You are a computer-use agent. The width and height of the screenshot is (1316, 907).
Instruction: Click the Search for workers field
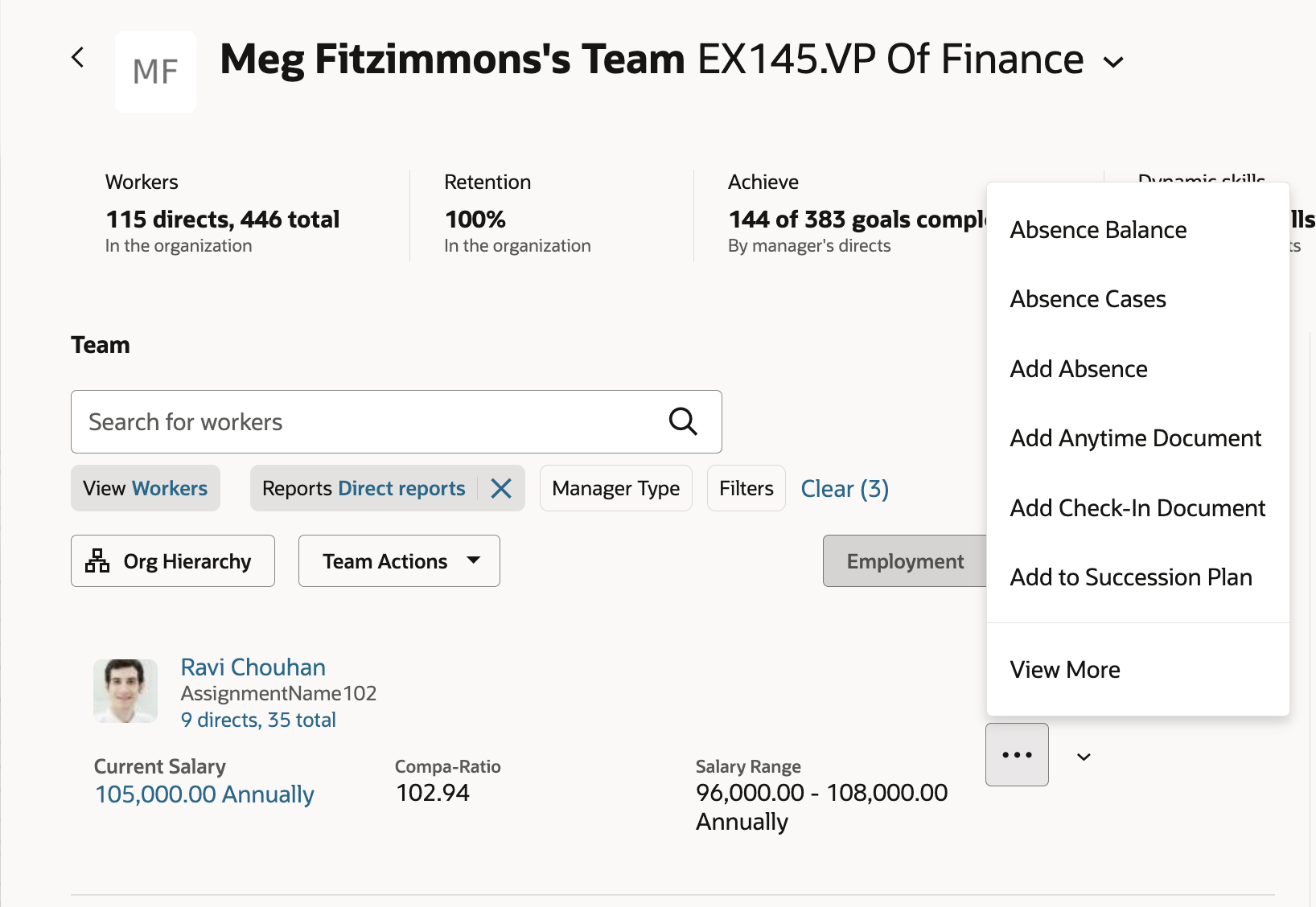tap(370, 422)
